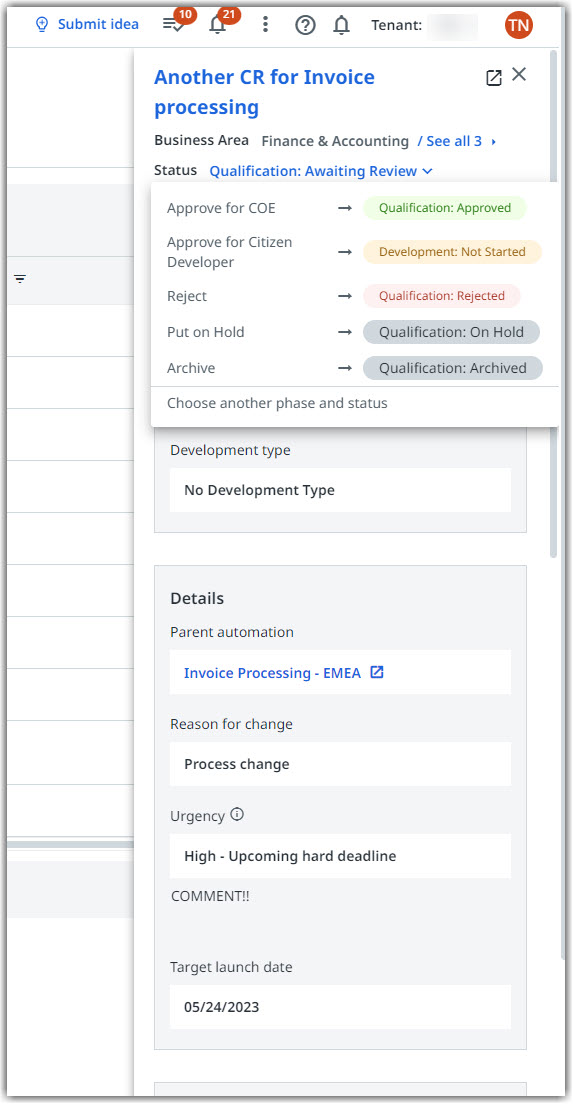Viewport: 573px width, 1104px height.
Task: Click the plain bell icon beside Tenant
Action: (341, 25)
